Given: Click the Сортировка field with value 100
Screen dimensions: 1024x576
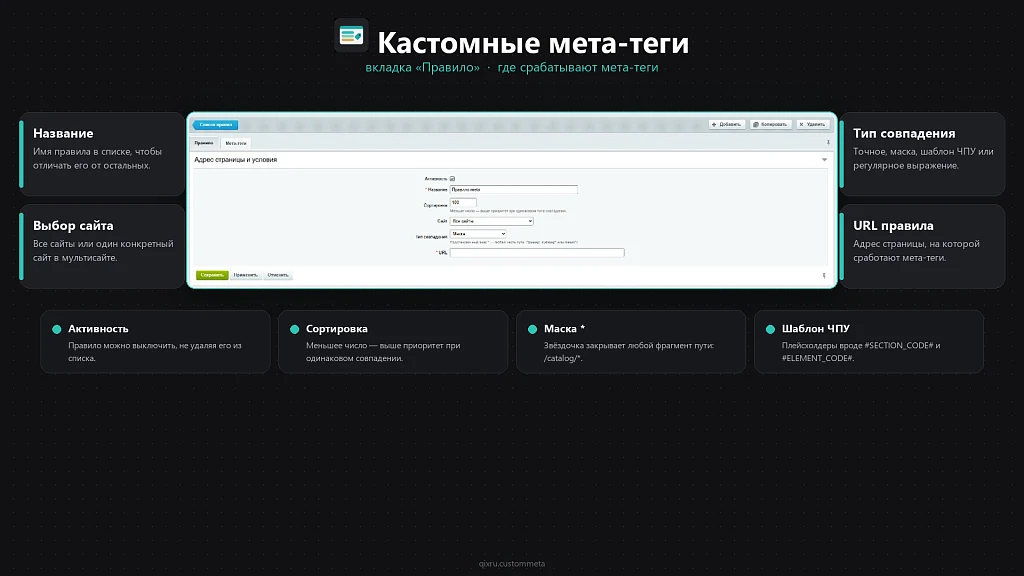Looking at the screenshot, I should [463, 202].
